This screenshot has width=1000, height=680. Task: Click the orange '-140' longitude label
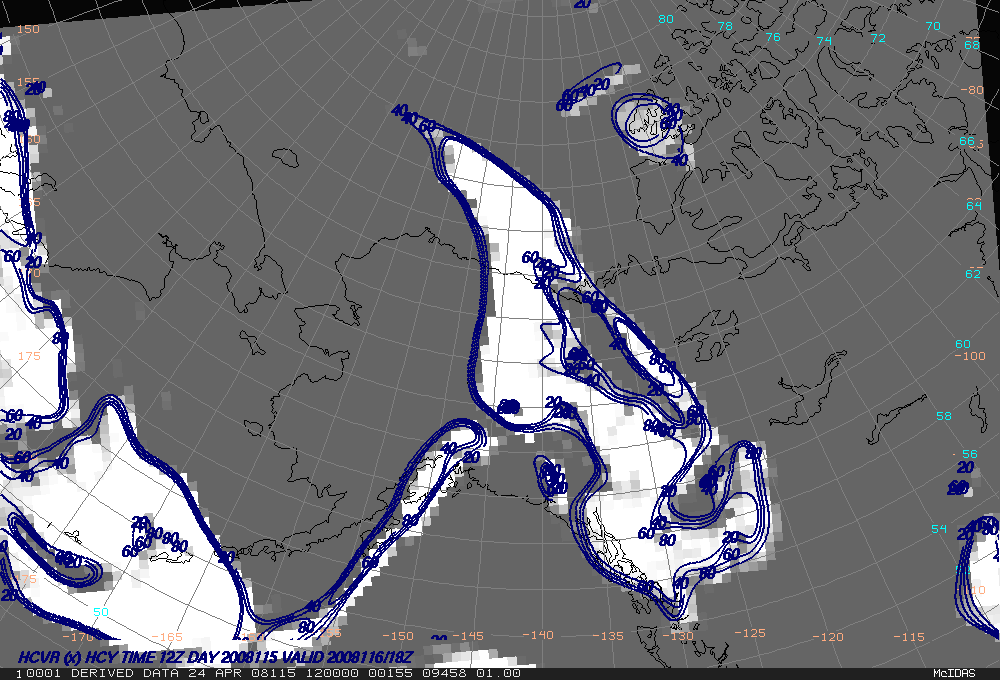(538, 635)
